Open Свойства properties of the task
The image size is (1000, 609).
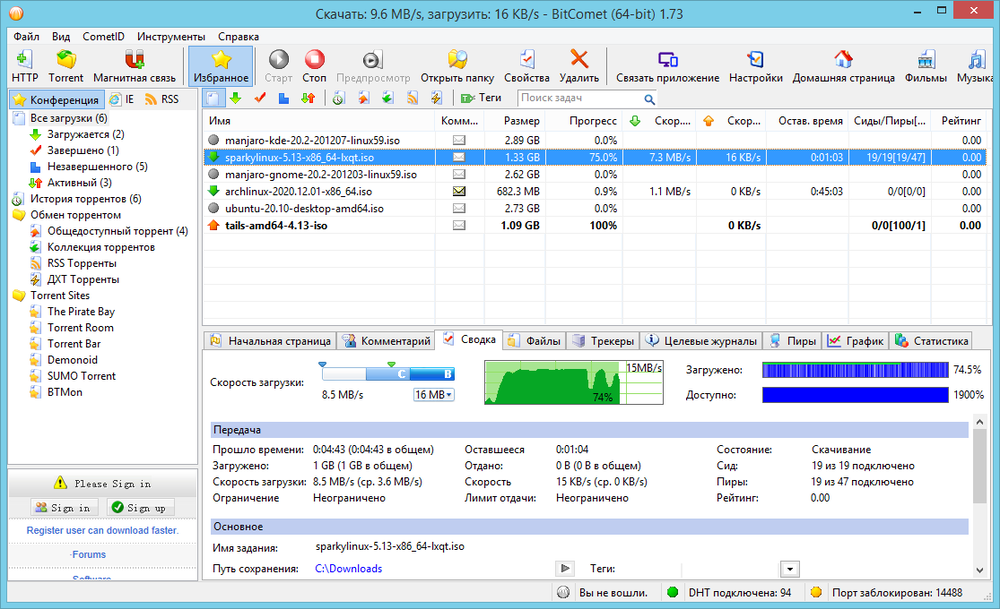click(x=526, y=66)
